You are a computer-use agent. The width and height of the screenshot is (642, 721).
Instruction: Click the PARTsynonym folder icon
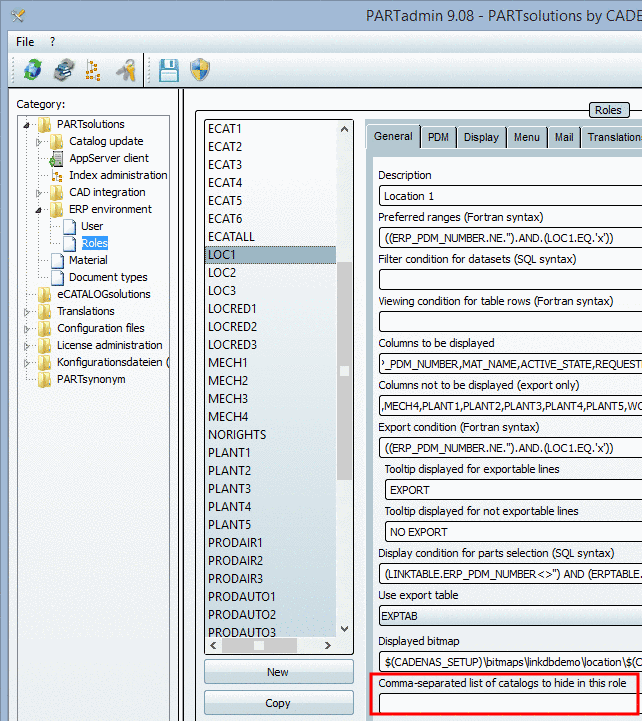45,380
